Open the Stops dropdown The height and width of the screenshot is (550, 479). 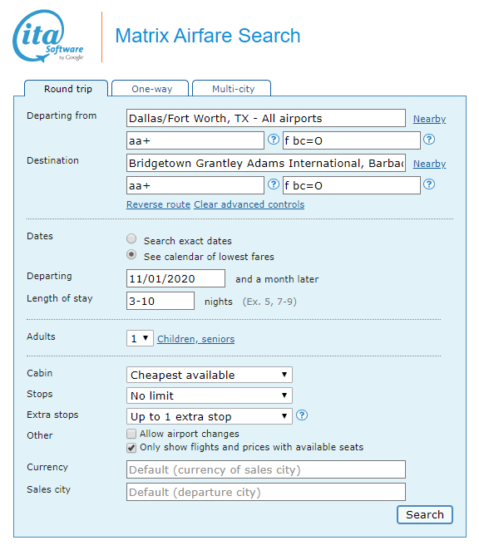point(209,396)
